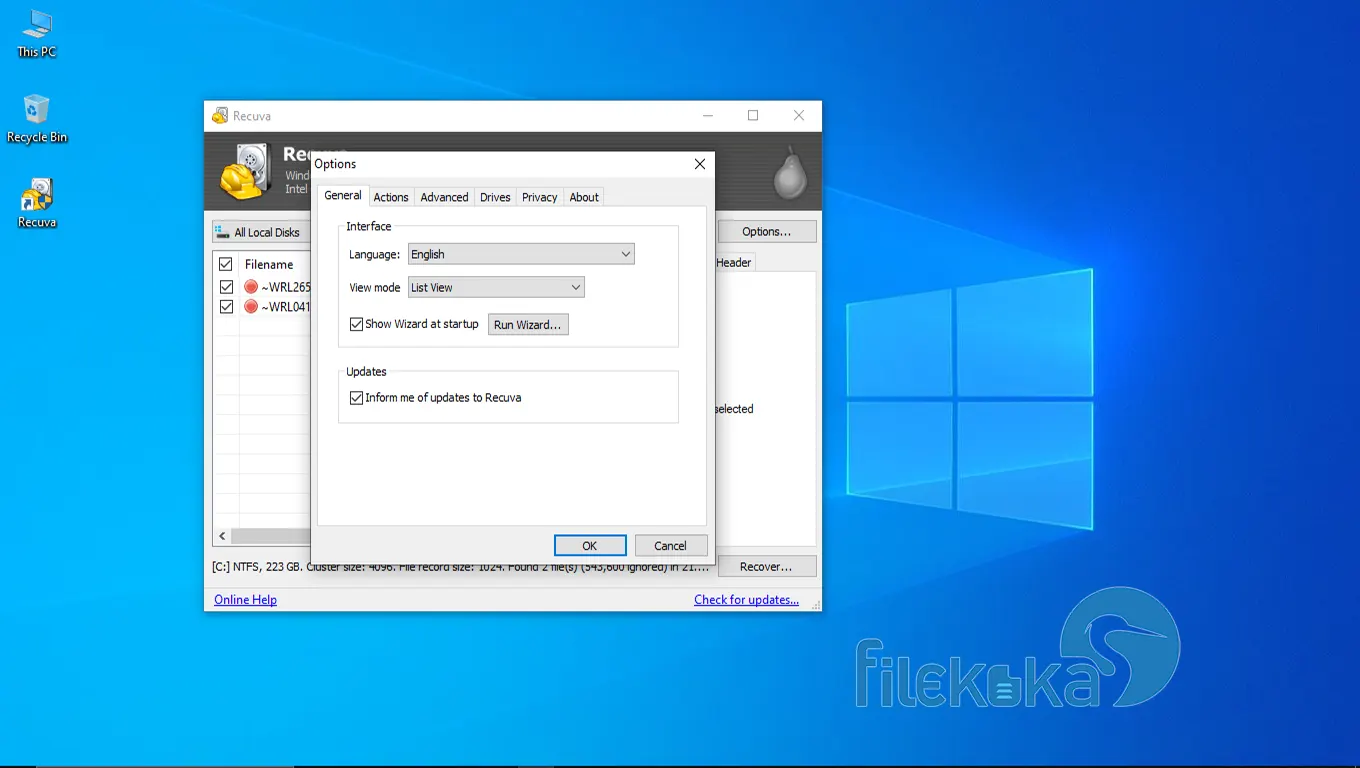The image size is (1360, 768).
Task: Open the View mode List View dropdown
Action: [x=496, y=287]
